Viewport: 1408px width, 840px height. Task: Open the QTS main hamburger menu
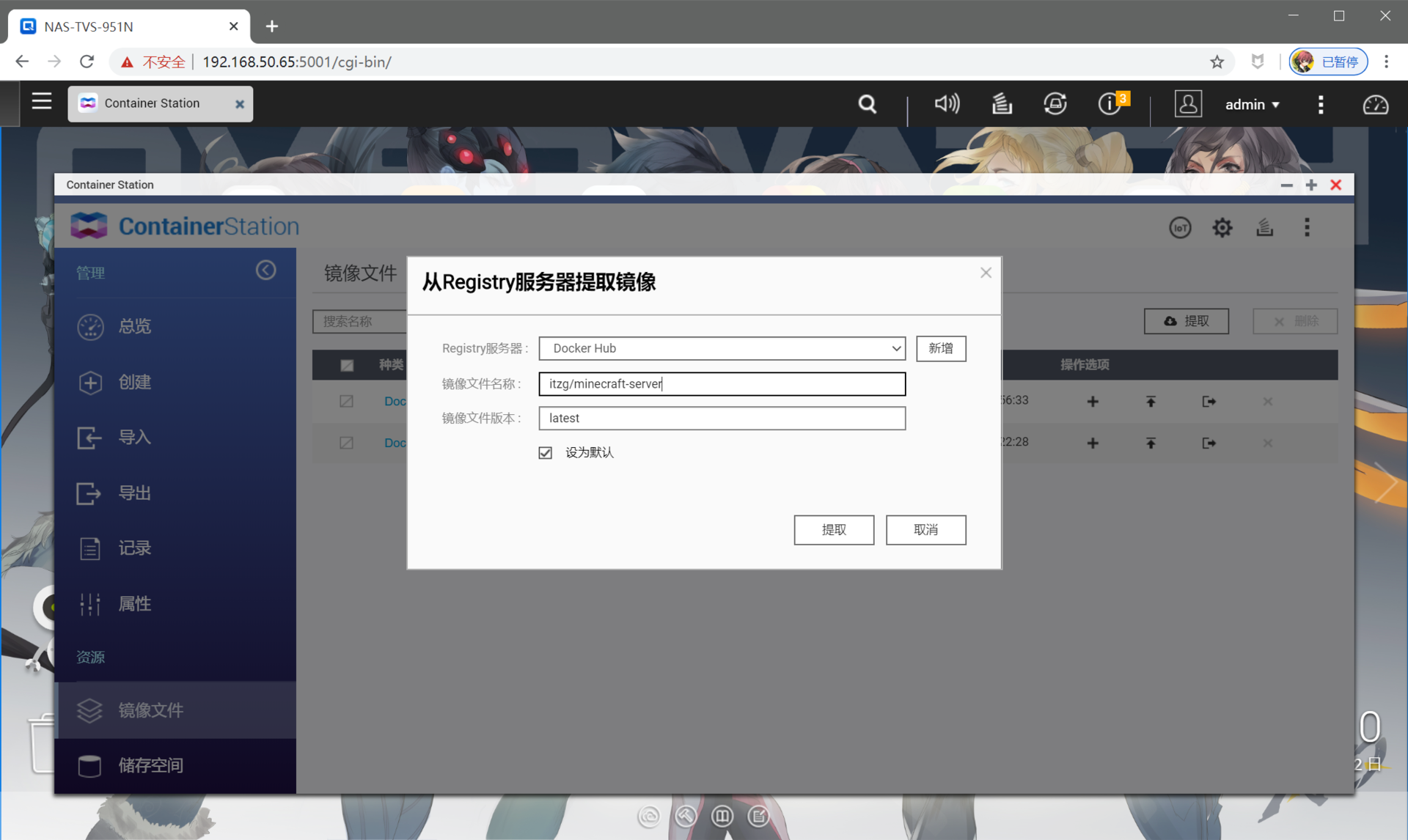point(42,102)
